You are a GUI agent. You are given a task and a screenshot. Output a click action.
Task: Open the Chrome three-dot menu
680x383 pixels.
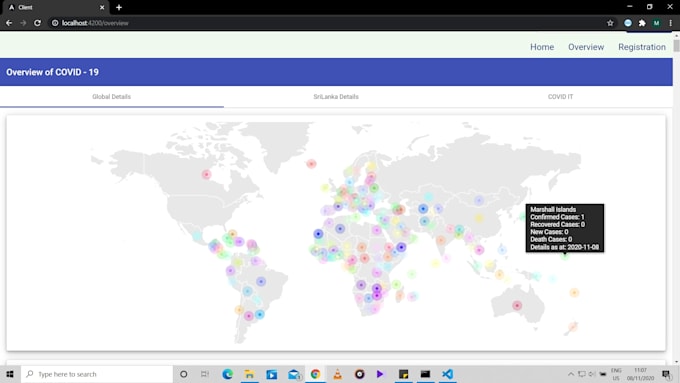[670, 23]
